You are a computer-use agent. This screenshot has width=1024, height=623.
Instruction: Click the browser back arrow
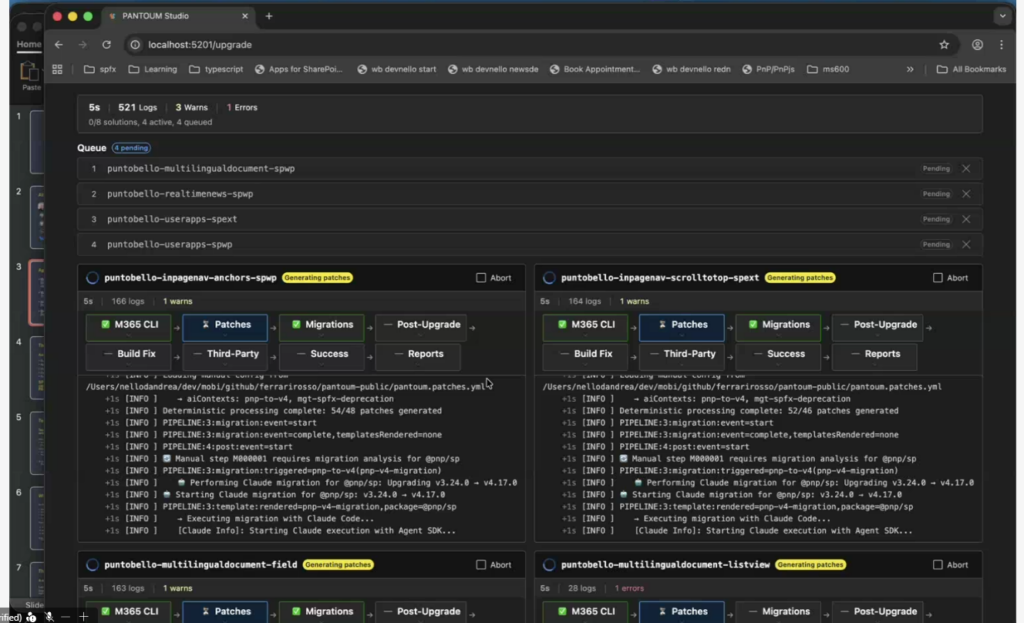pyautogui.click(x=58, y=45)
